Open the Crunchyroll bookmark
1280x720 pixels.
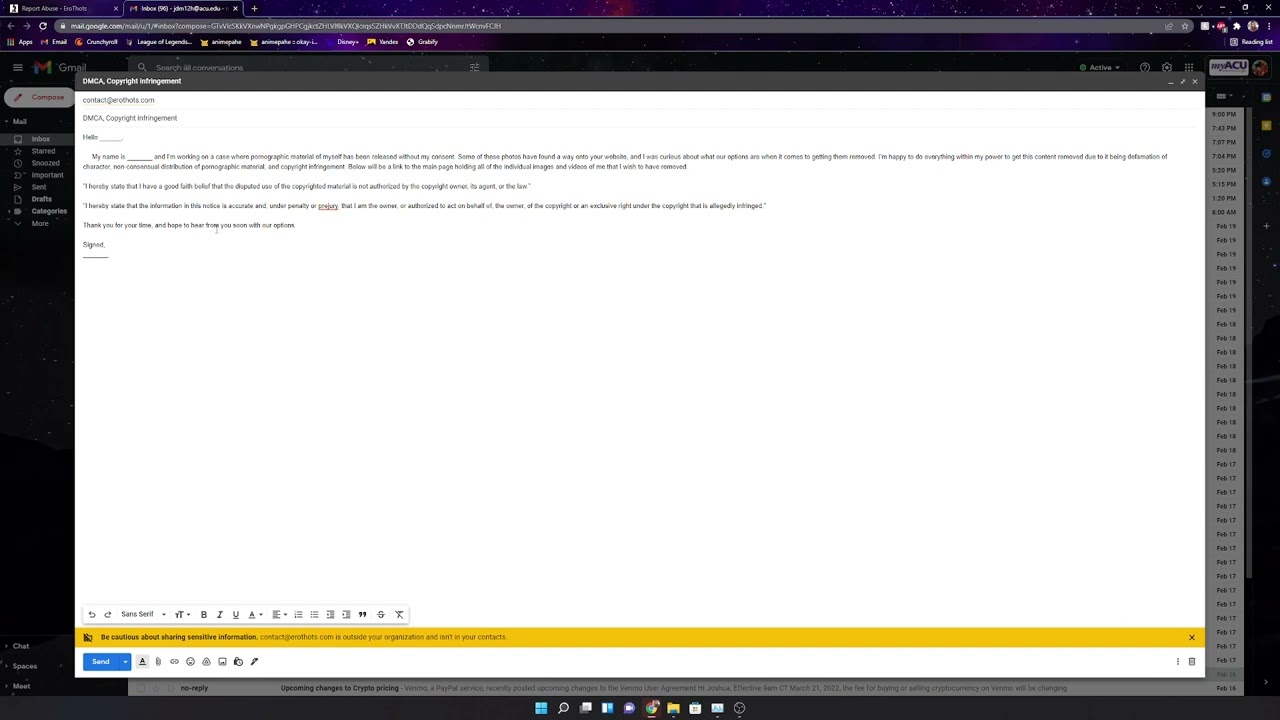(x=97, y=42)
